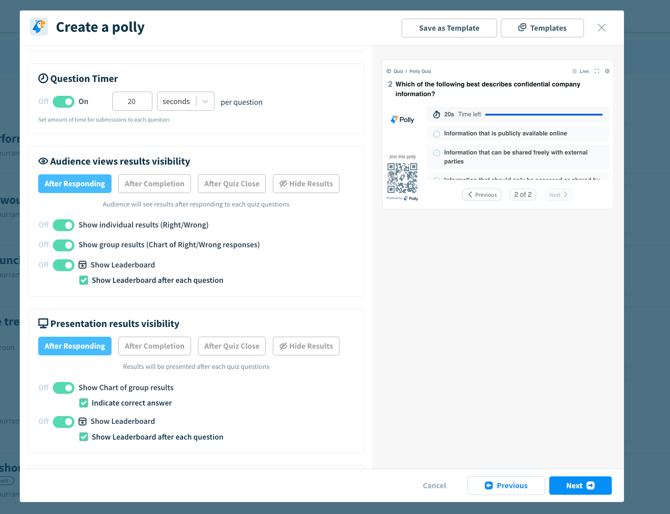670x514 pixels.
Task: Click the Question Timer clock icon
Action: [43, 78]
